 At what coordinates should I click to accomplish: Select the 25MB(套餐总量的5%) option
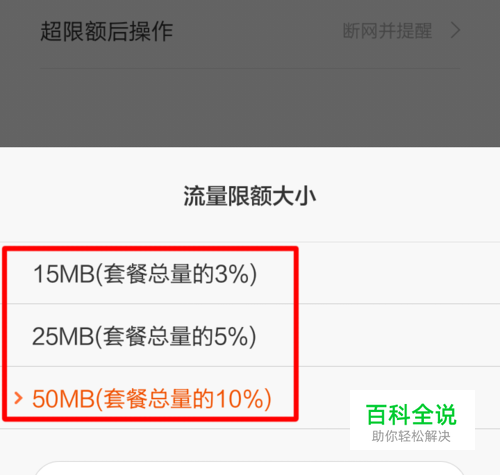click(250, 335)
